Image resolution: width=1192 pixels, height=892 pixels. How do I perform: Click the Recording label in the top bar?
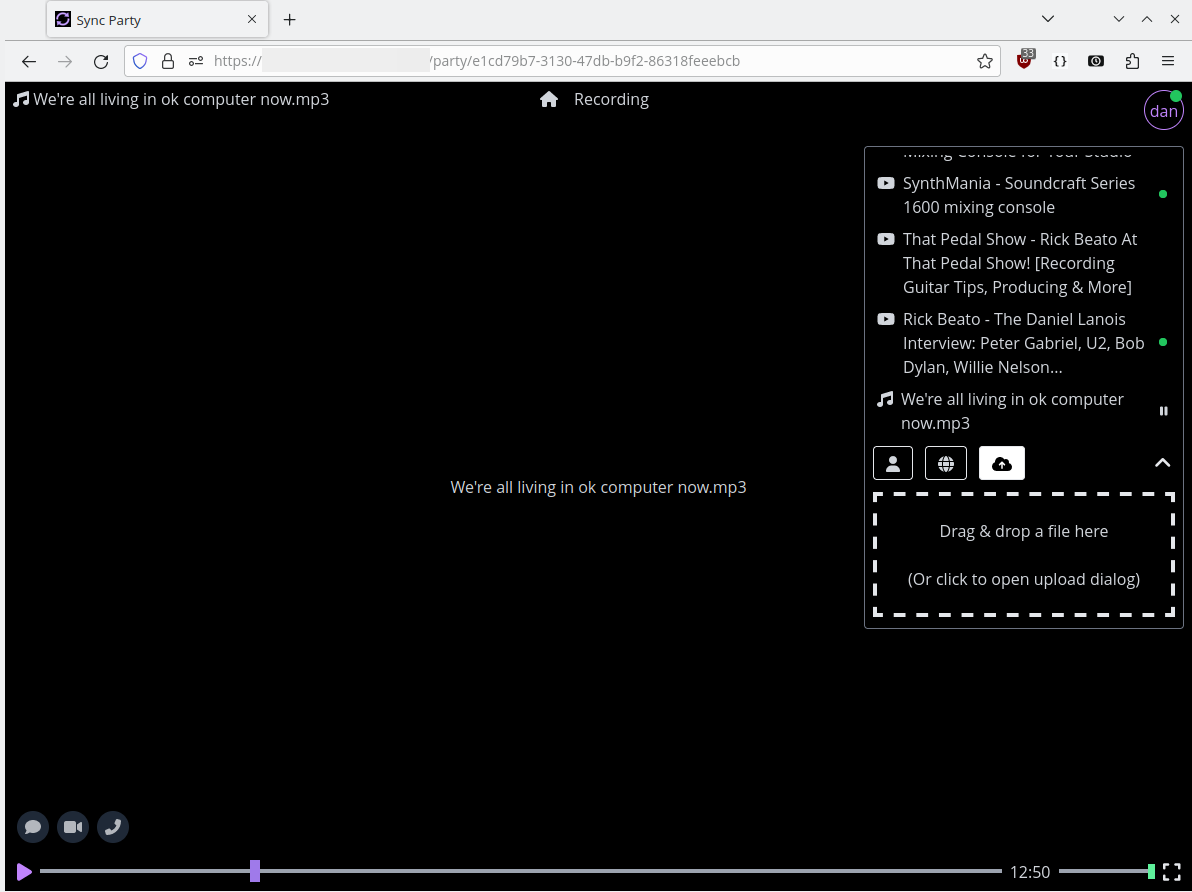[x=611, y=99]
